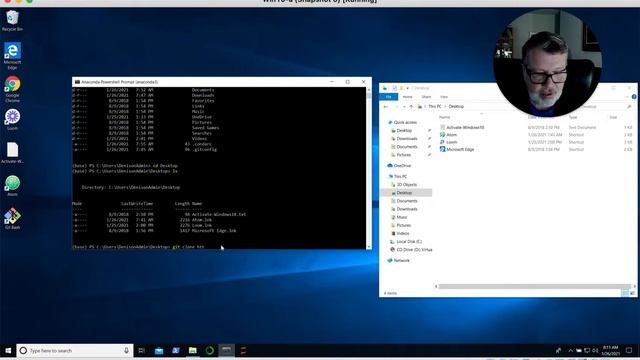Open the taskbar clock and date
Viewport: 640px width, 360px height.
coord(610,351)
